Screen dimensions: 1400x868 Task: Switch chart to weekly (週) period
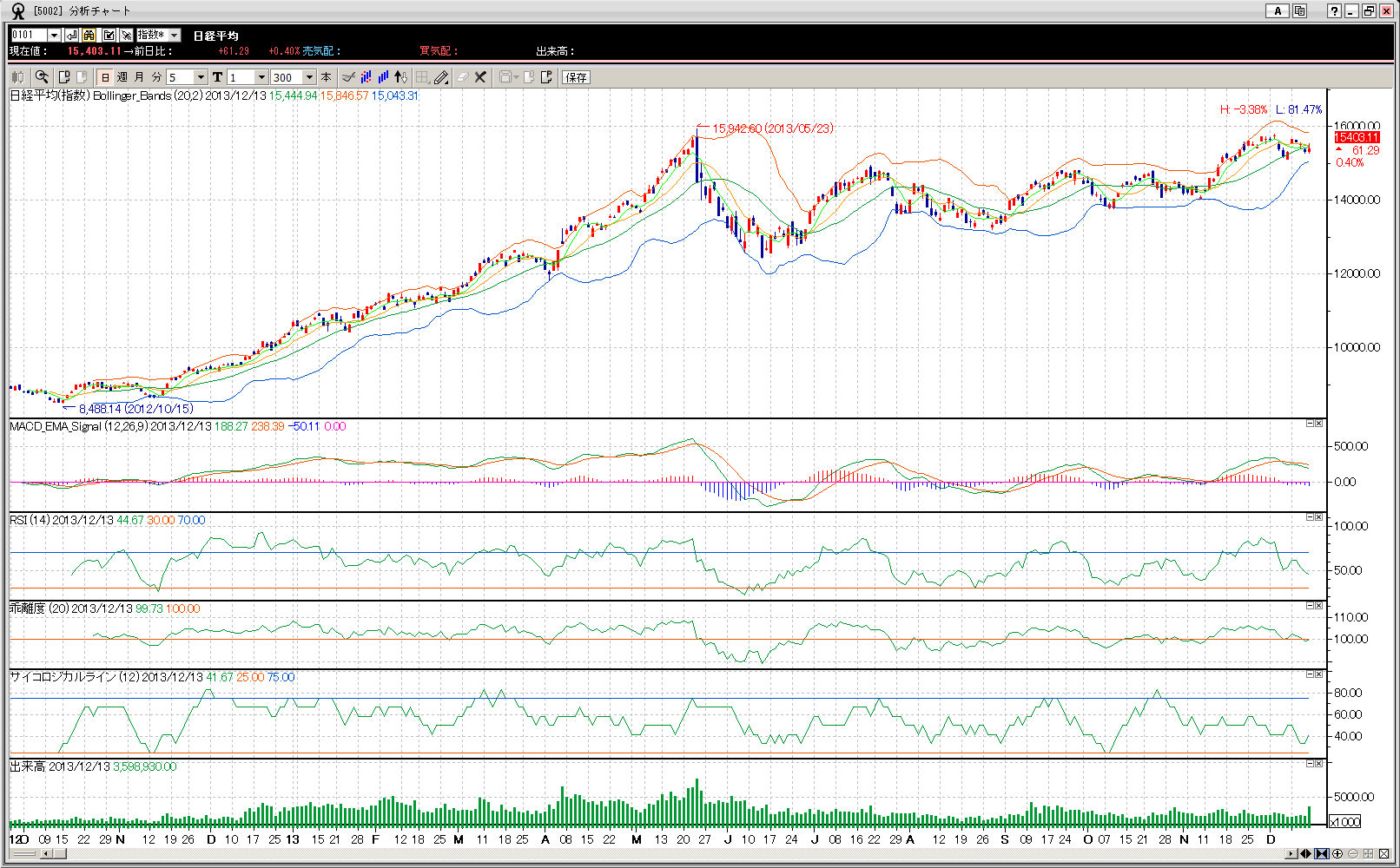point(122,77)
